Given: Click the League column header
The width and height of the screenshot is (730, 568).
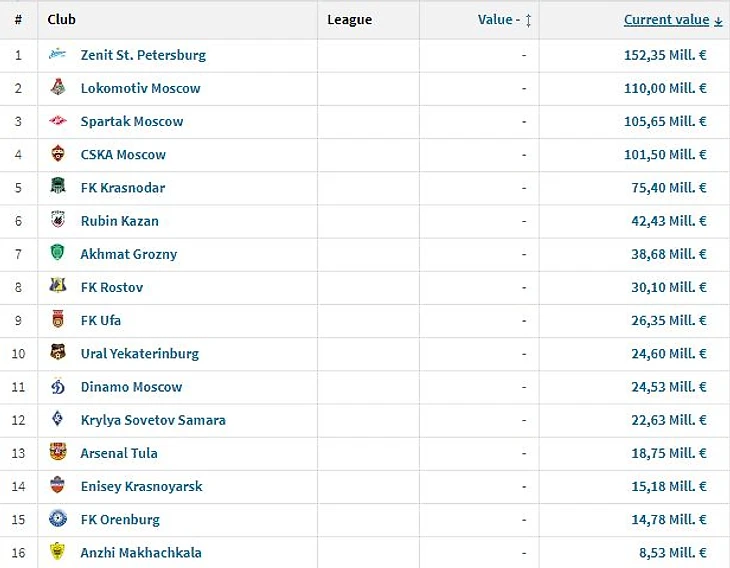Looking at the screenshot, I should pyautogui.click(x=349, y=20).
